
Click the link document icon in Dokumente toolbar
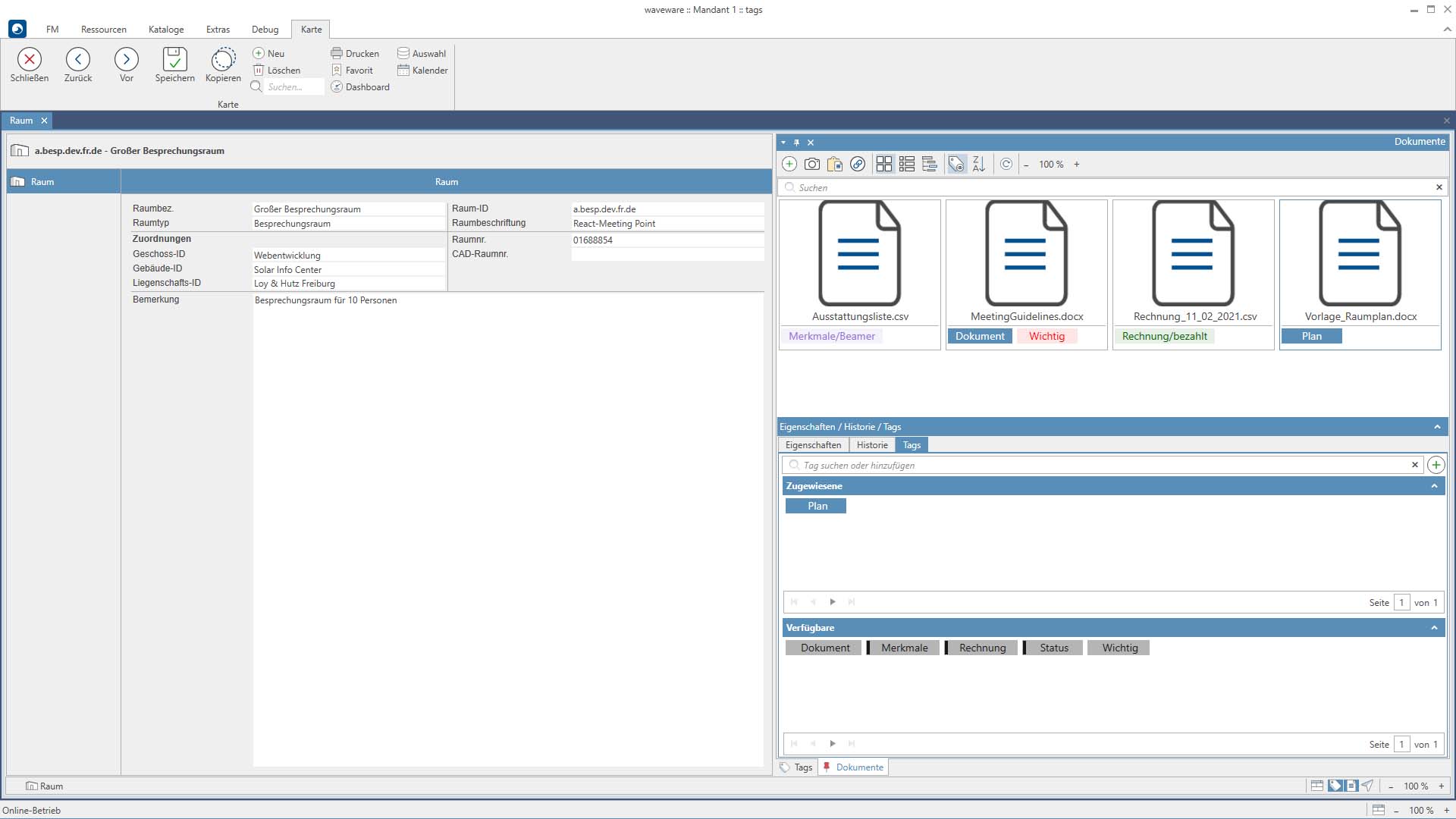tap(858, 164)
